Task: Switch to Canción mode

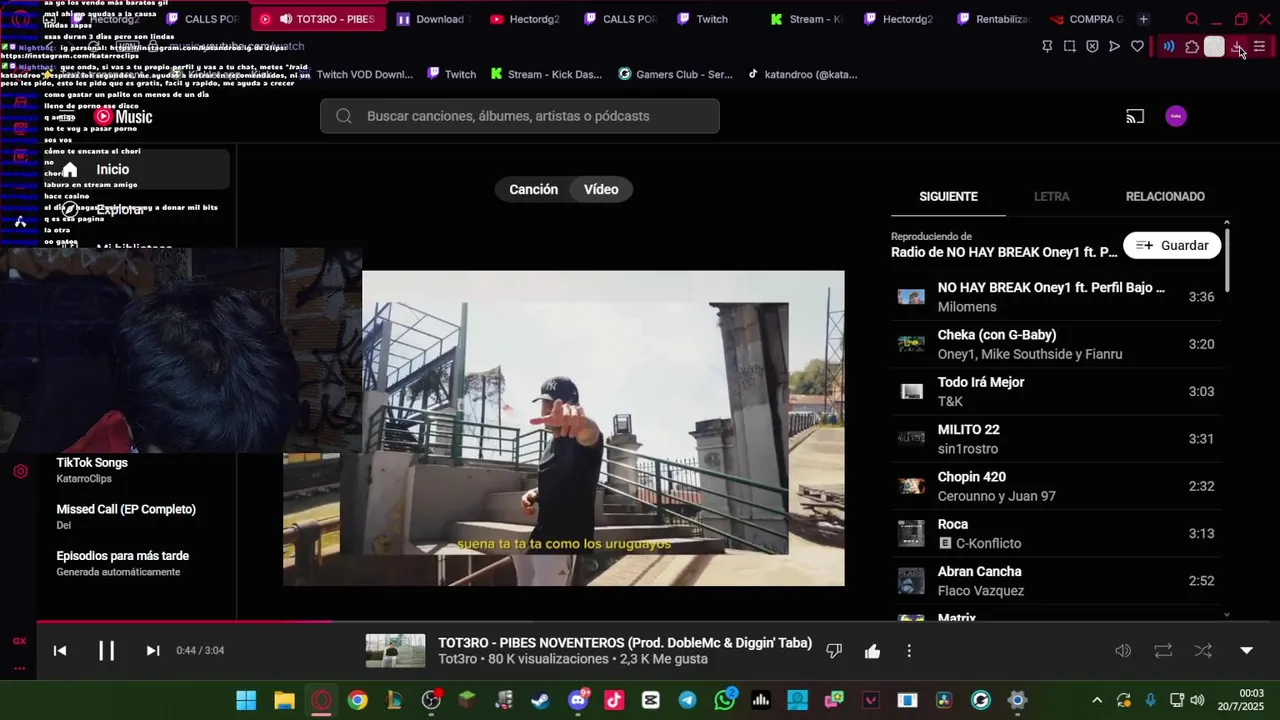Action: (x=533, y=189)
